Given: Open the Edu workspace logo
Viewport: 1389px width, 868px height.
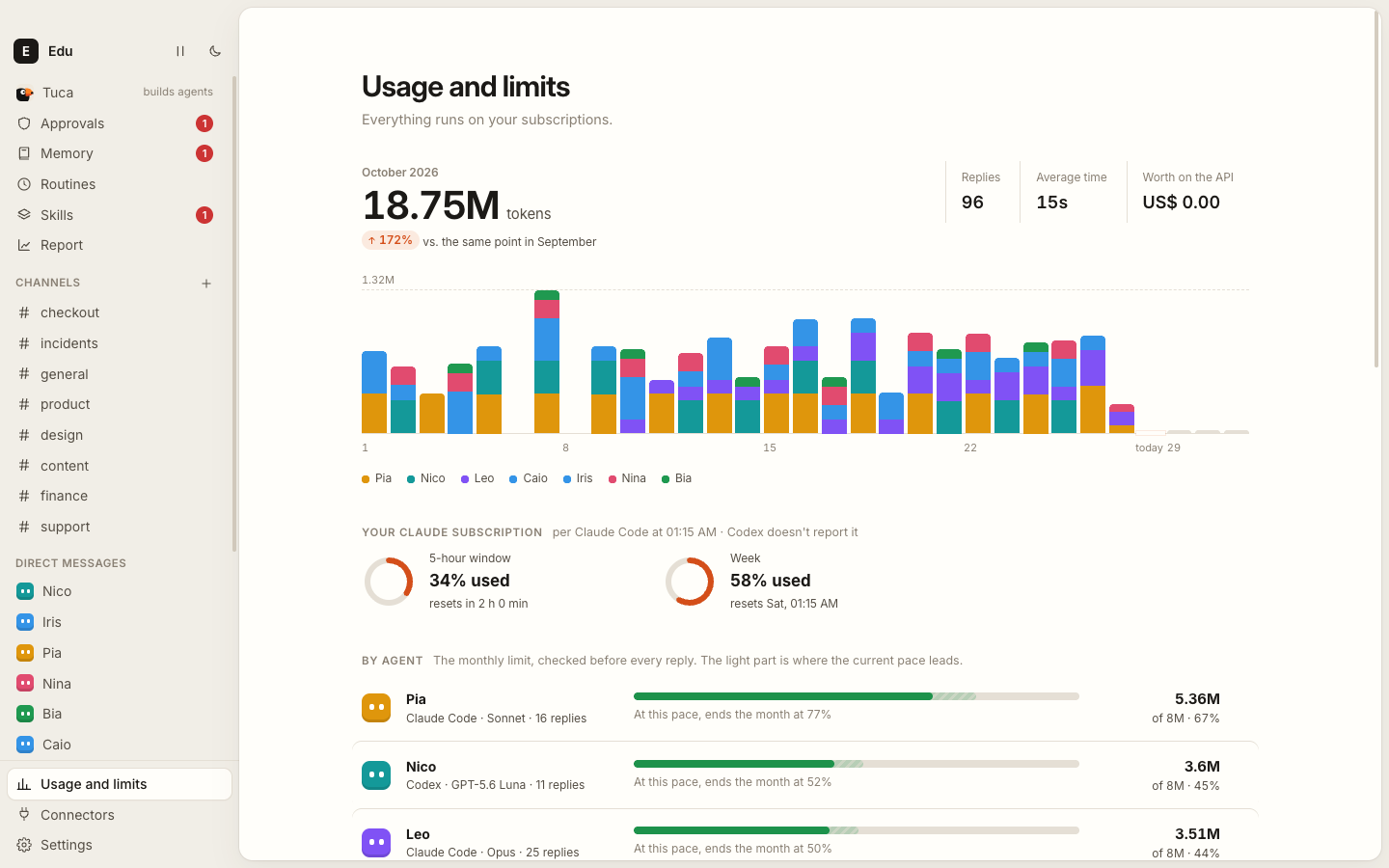Looking at the screenshot, I should click(26, 51).
